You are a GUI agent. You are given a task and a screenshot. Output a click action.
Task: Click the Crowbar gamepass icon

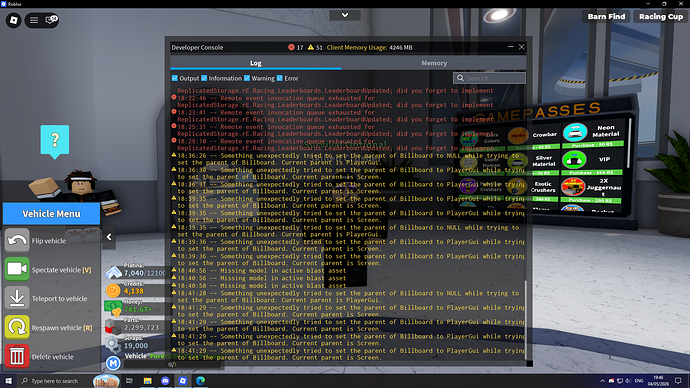(518, 136)
